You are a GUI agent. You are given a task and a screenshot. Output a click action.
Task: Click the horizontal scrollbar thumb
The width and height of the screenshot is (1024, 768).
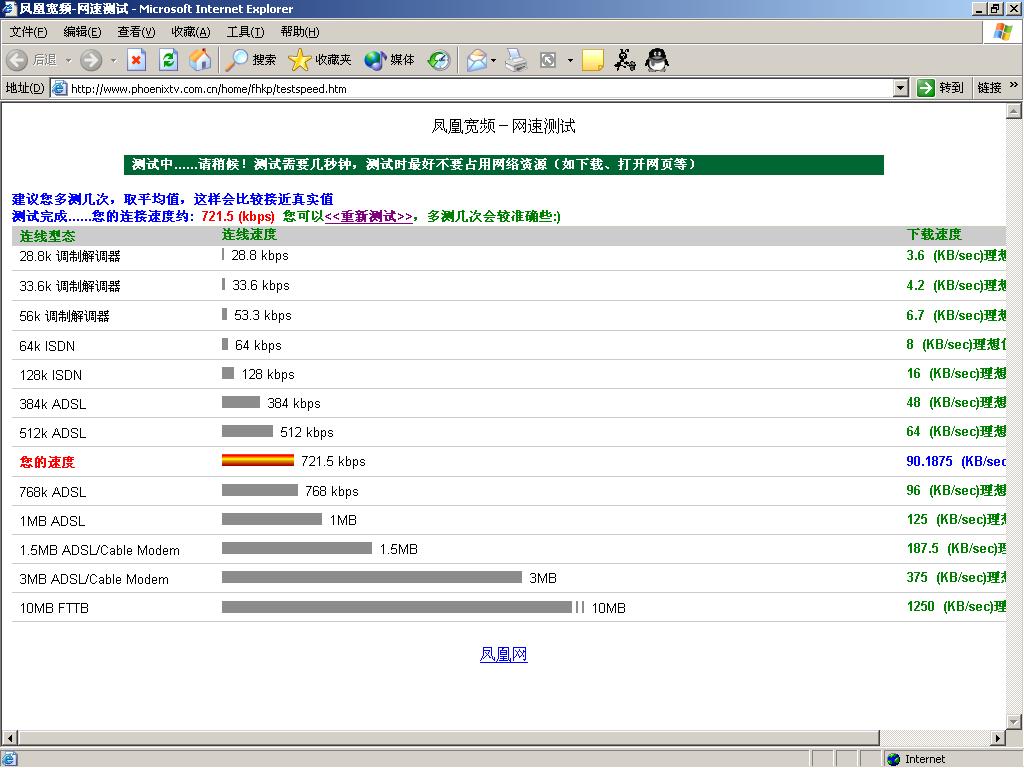coord(449,738)
